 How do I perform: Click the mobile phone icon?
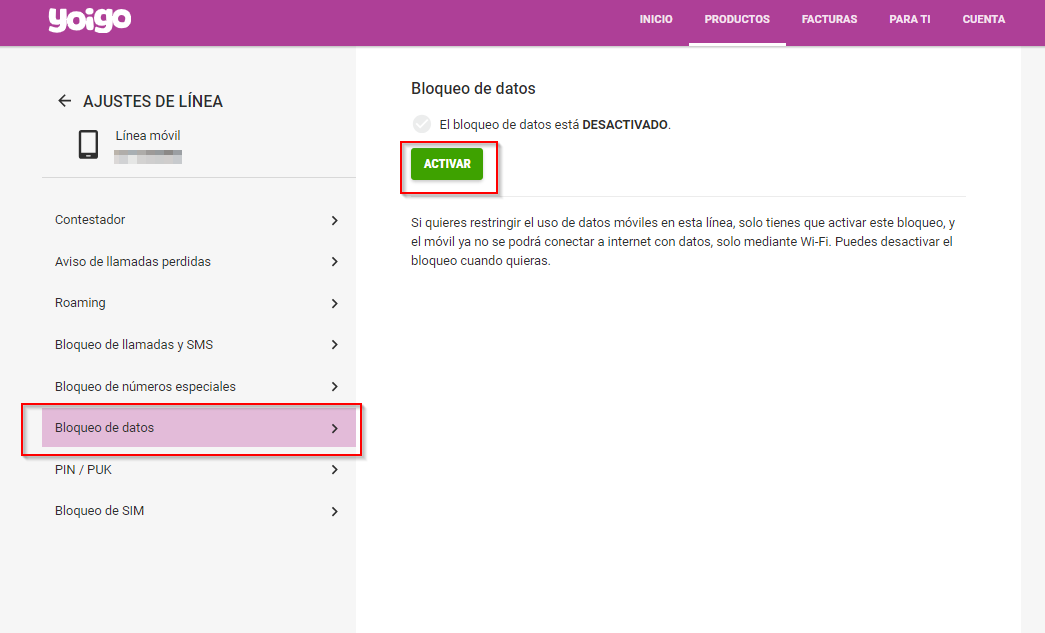(x=88, y=145)
